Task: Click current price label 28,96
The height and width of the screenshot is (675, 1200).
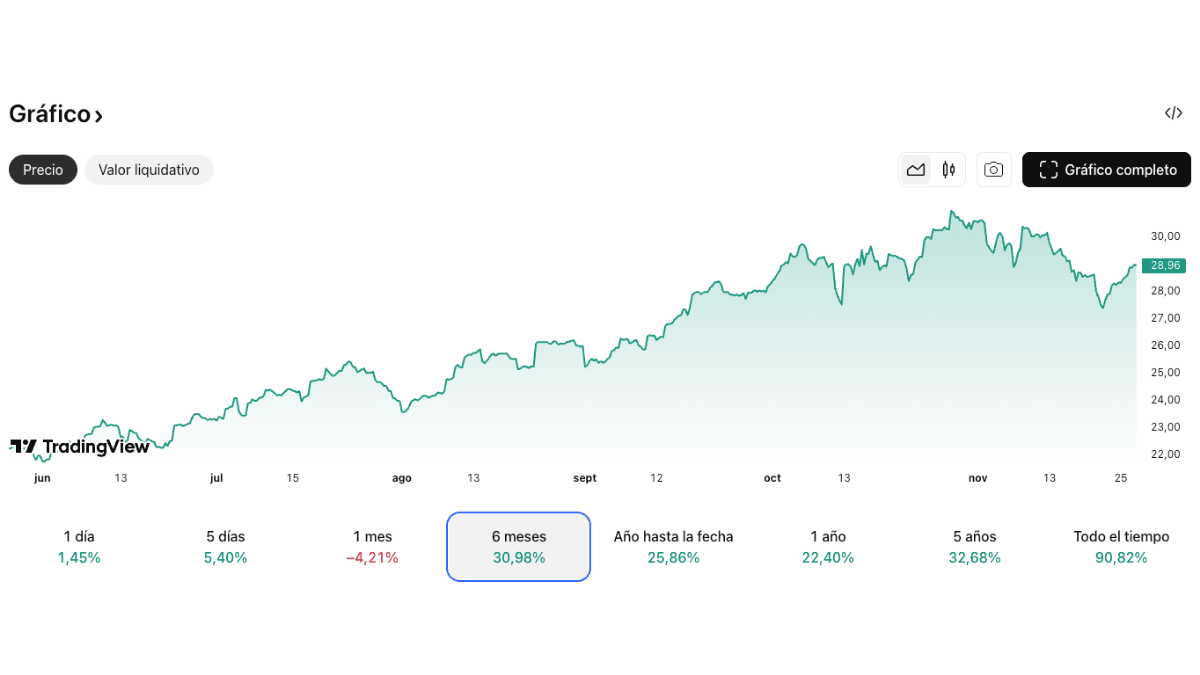Action: tap(1166, 265)
